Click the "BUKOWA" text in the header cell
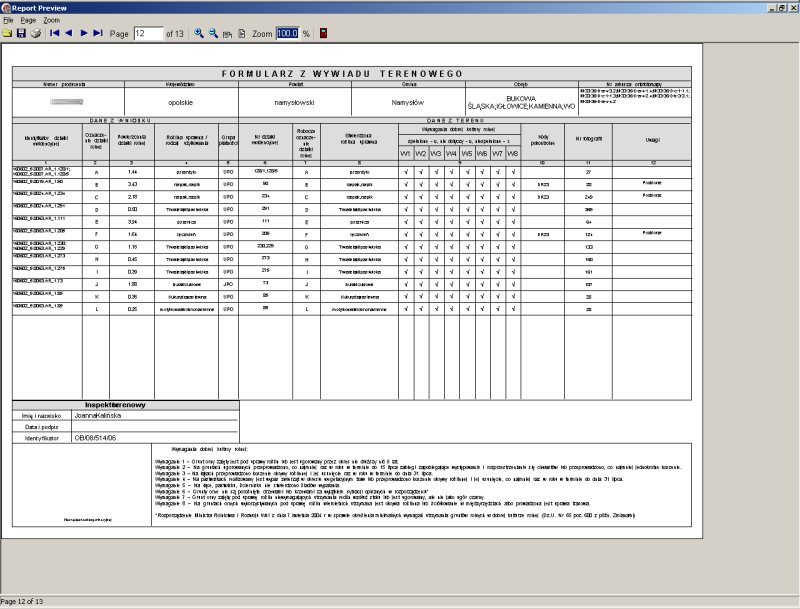 [521, 98]
